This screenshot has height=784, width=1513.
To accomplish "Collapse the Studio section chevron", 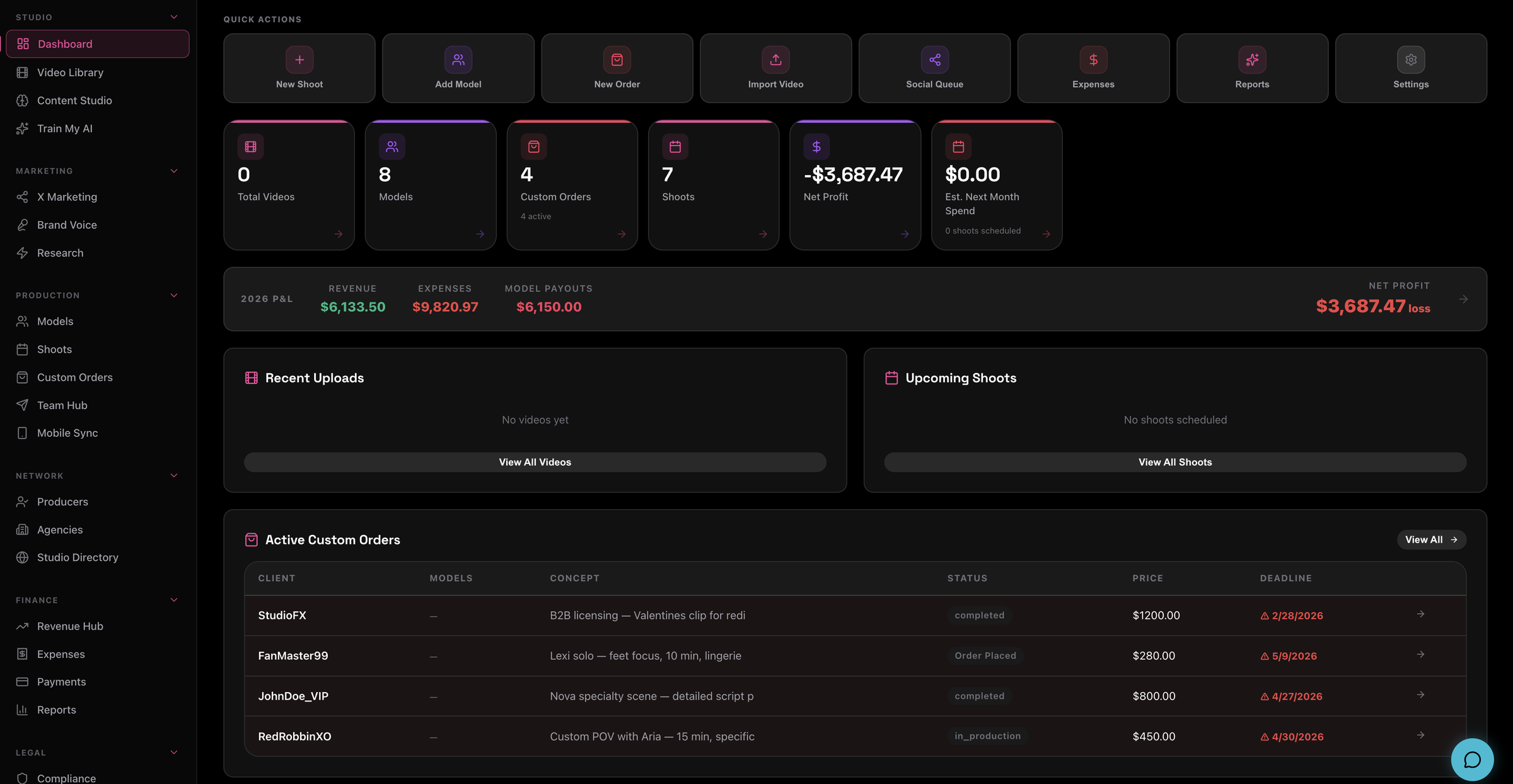I will (174, 17).
